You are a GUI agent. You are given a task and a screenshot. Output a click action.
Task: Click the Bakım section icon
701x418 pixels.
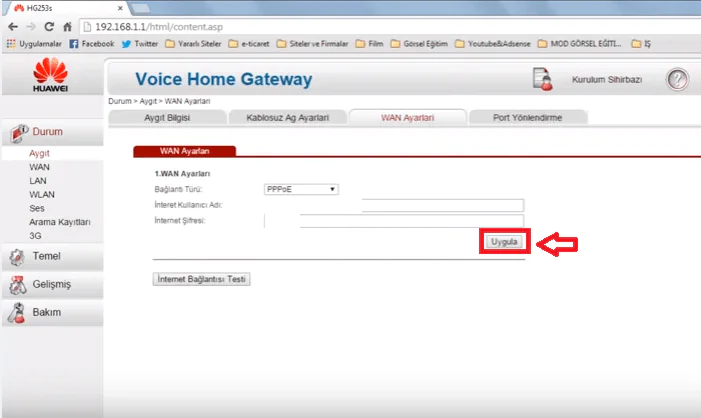[x=17, y=313]
